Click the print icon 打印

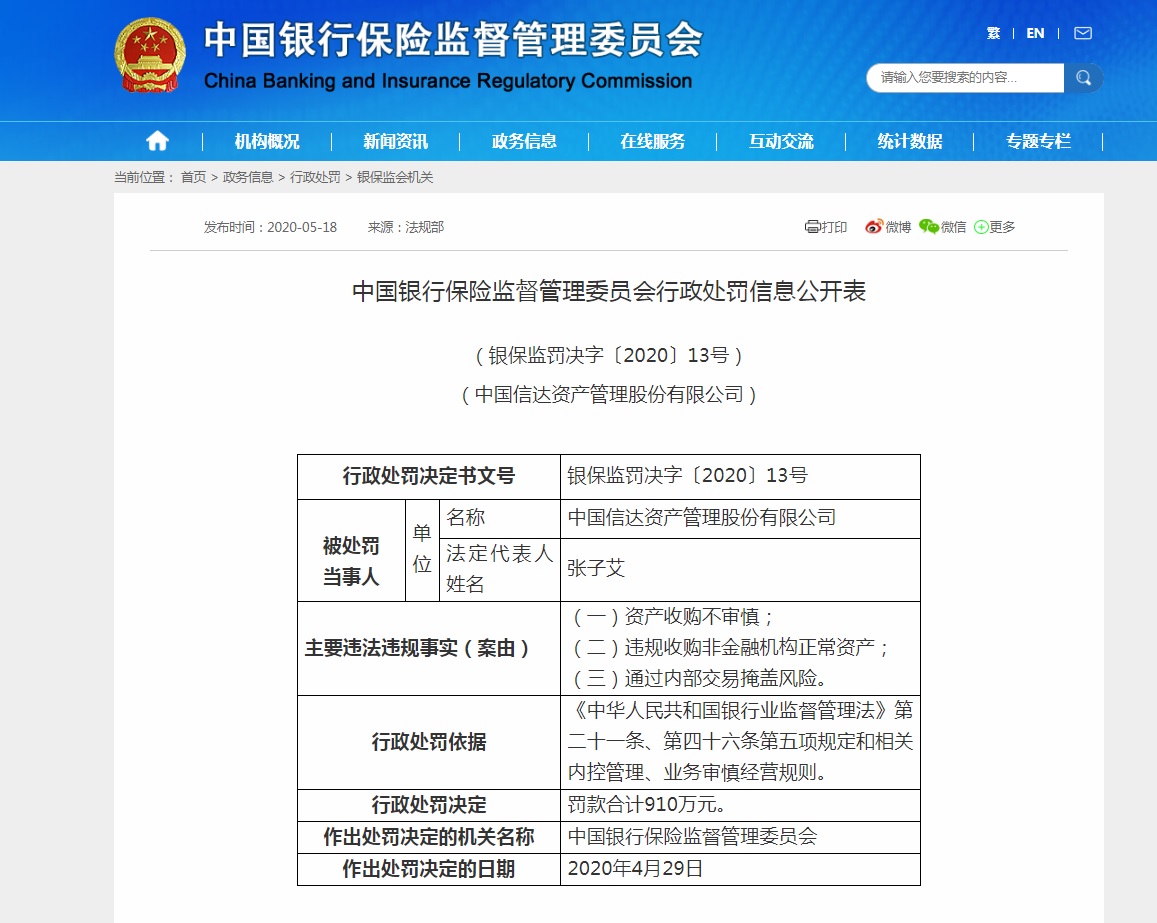pyautogui.click(x=826, y=227)
